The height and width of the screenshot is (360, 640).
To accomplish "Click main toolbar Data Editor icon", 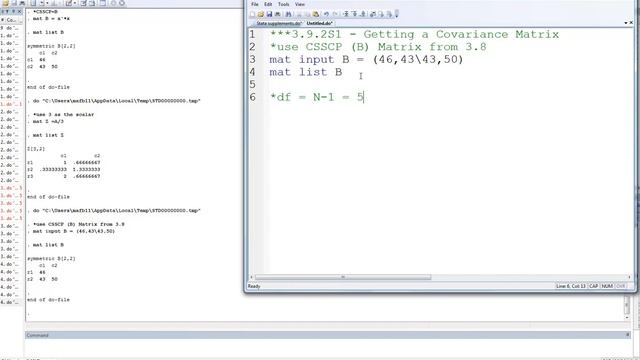I will [83, 3].
